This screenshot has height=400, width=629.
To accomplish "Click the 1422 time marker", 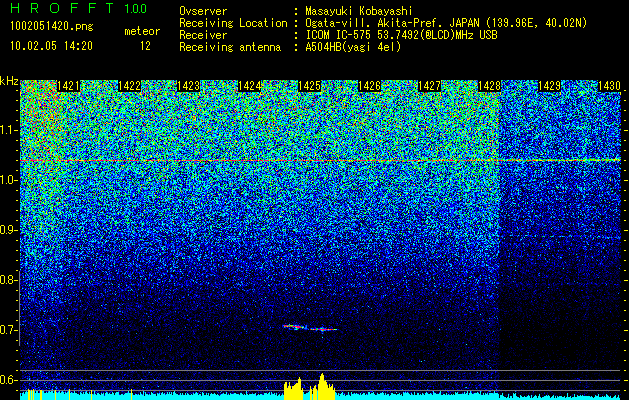I will click(x=129, y=86).
